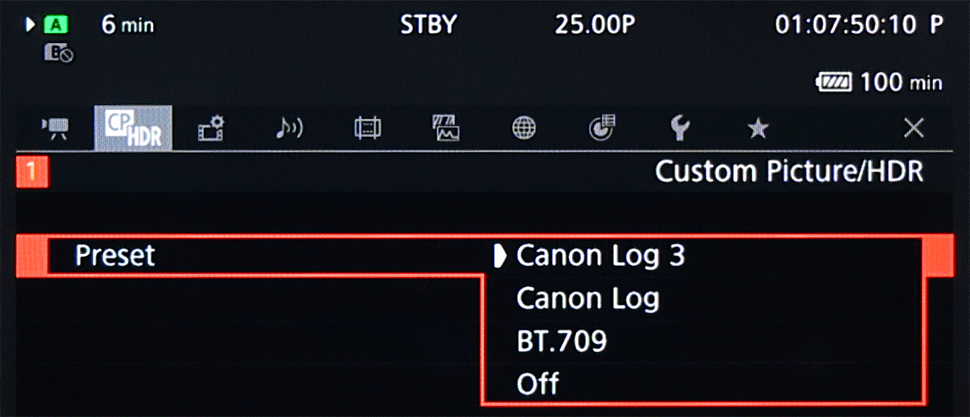
Task: Open the Monitoring Setup frame icon tab
Action: pos(367,128)
